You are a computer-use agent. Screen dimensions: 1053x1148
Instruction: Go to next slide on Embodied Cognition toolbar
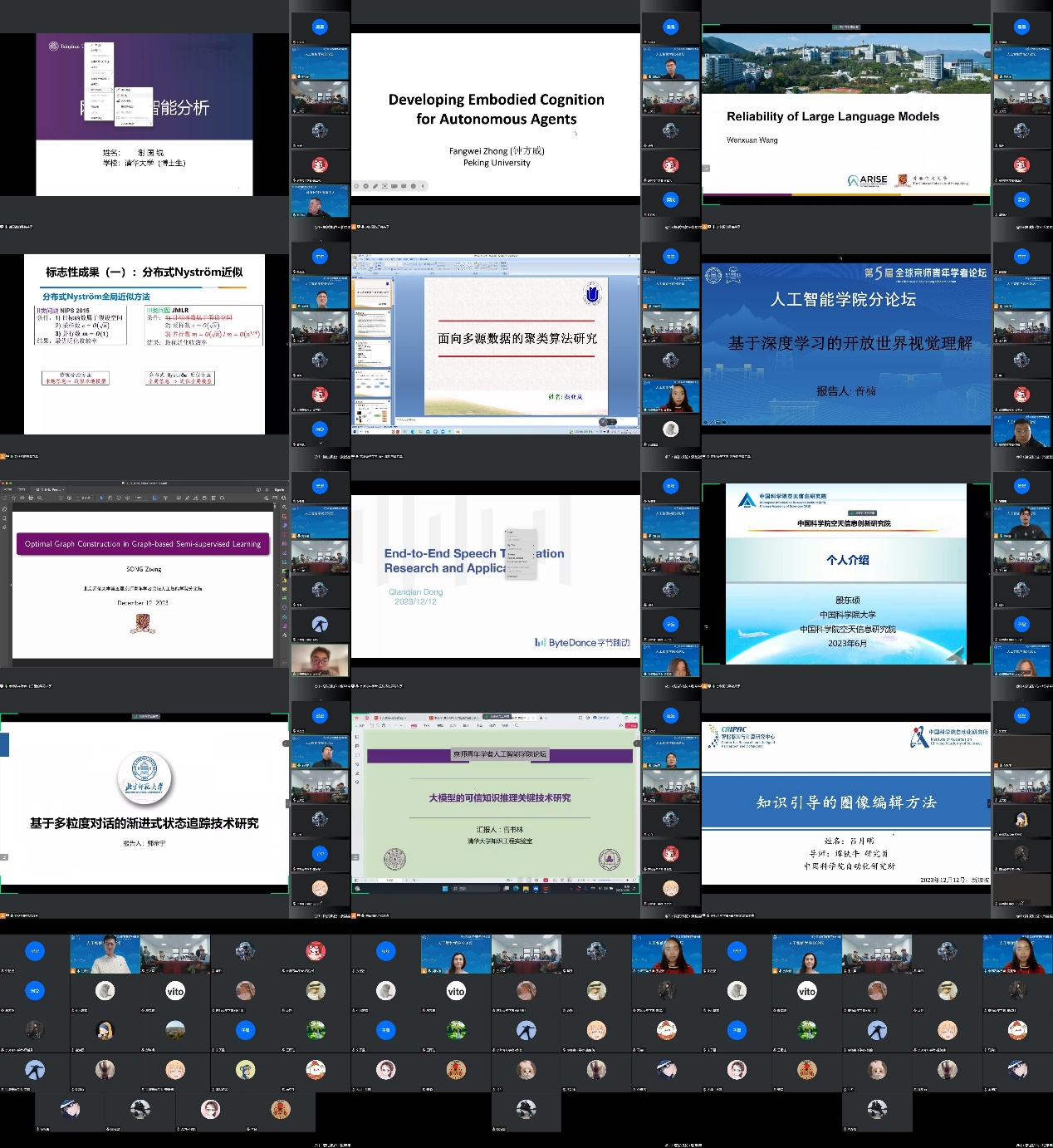[365, 186]
